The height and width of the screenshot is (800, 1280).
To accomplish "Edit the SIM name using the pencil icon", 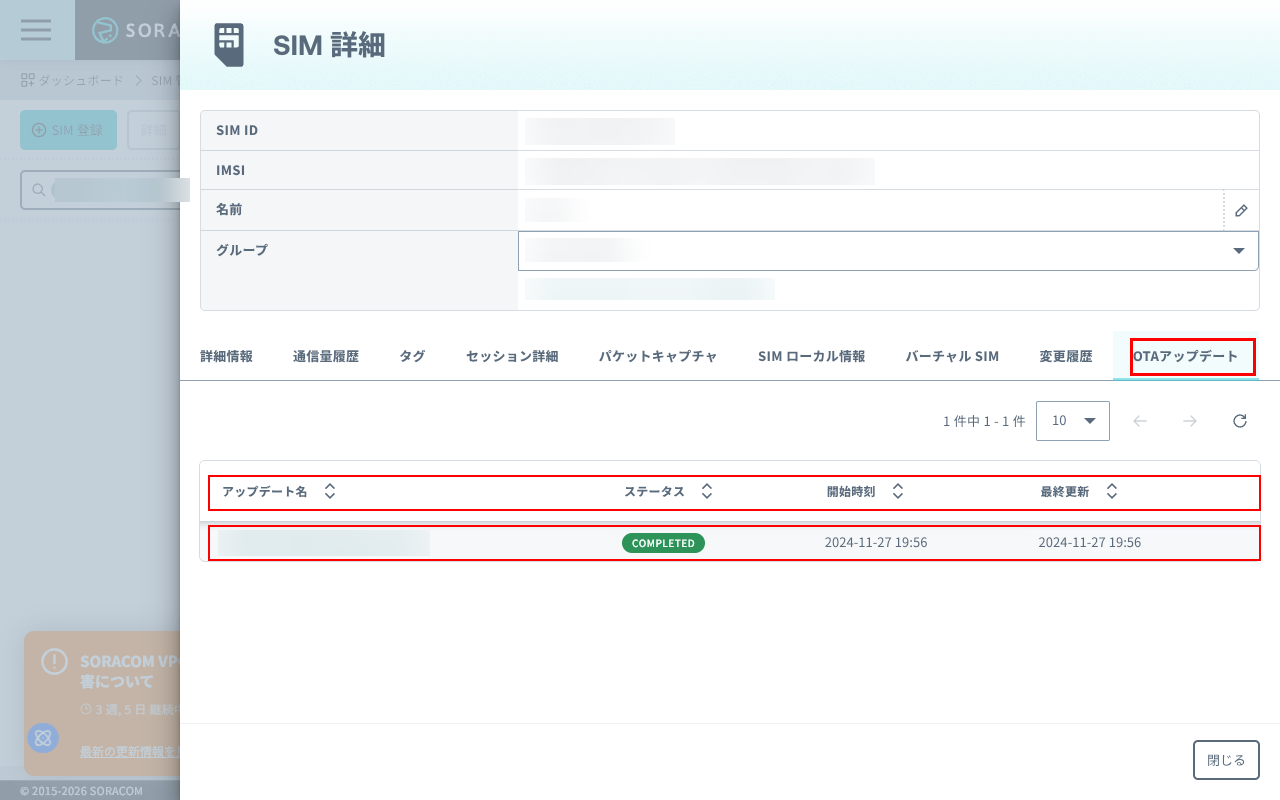I will [x=1240, y=210].
